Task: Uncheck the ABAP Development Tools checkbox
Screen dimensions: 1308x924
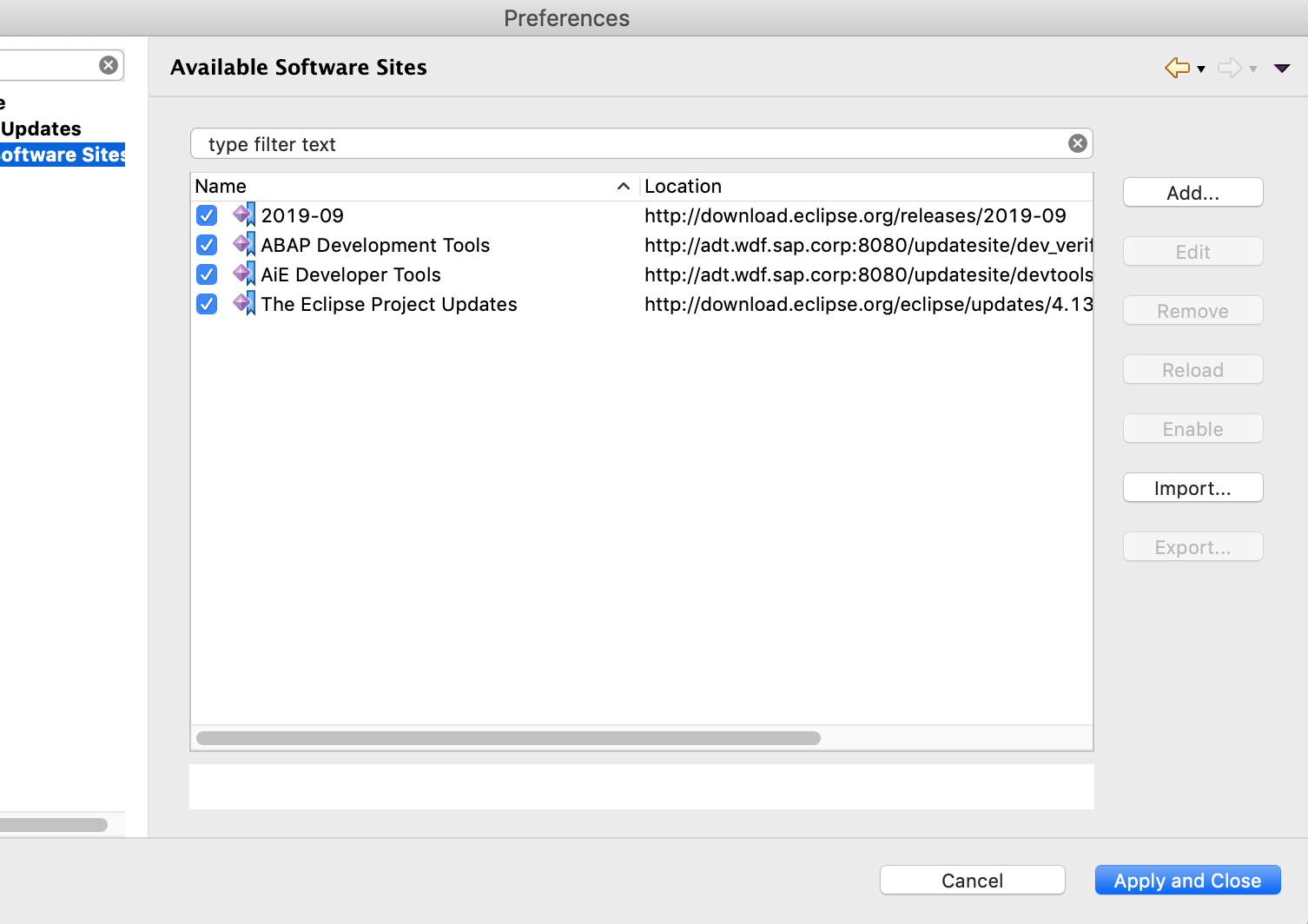Action: 207,245
